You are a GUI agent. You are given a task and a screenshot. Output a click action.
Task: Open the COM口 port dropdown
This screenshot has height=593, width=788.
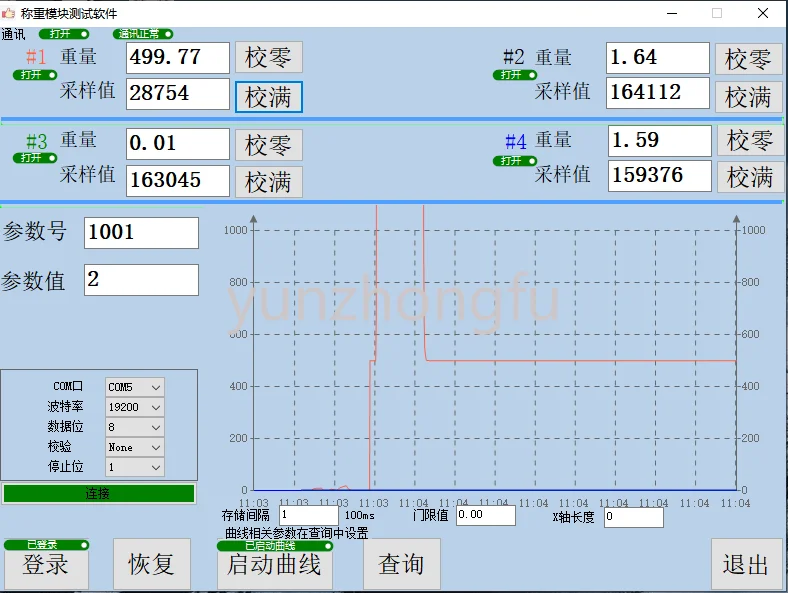pyautogui.click(x=135, y=387)
